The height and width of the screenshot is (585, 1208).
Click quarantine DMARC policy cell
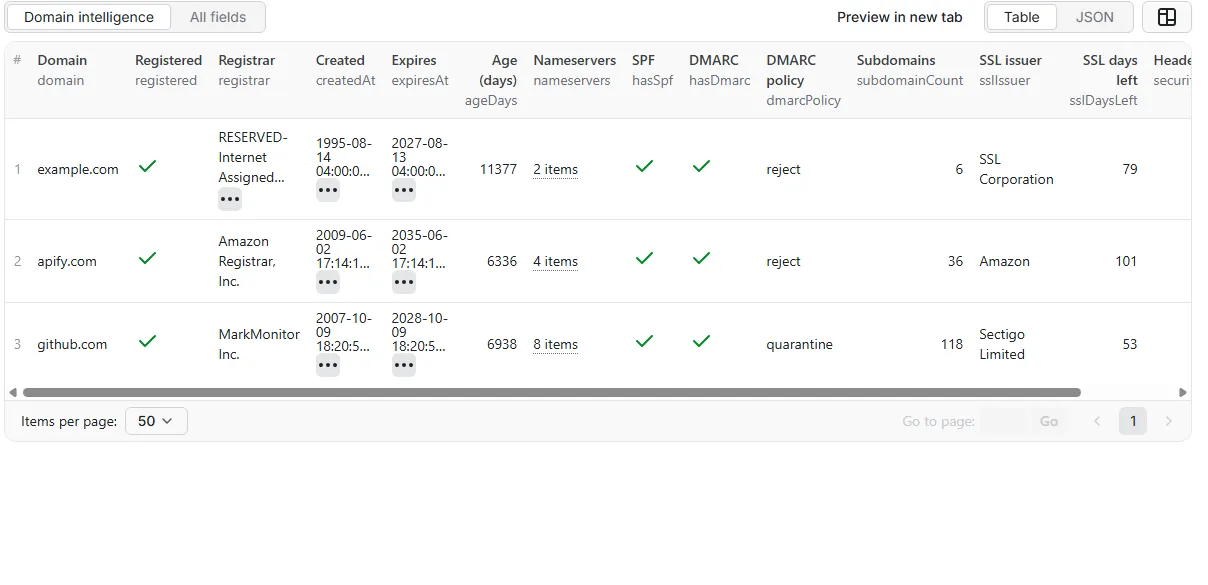click(799, 344)
